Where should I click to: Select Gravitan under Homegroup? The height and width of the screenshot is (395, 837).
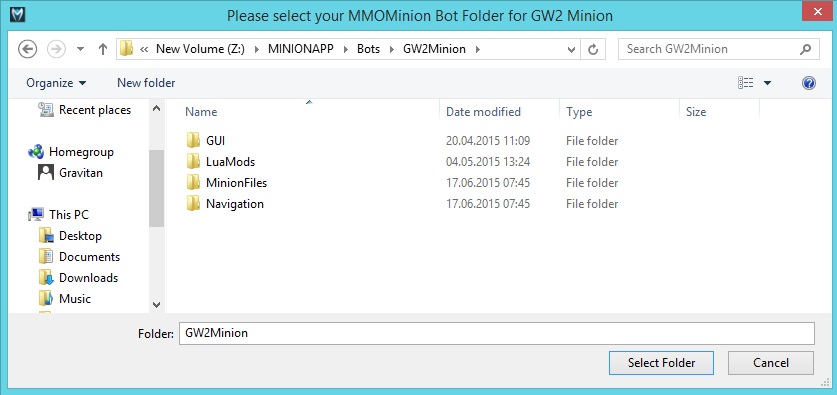pyautogui.click(x=81, y=172)
